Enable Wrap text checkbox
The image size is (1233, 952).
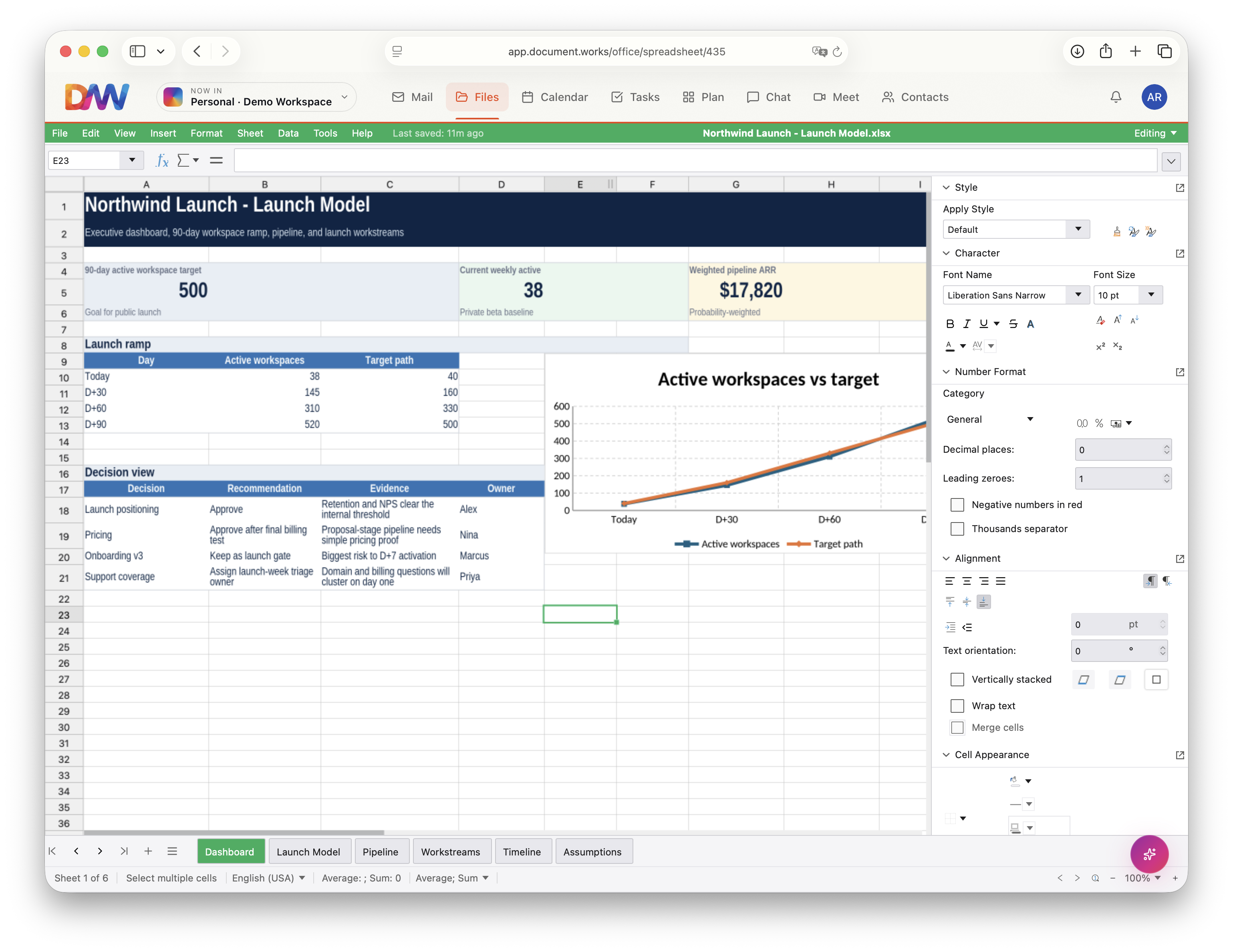[x=957, y=706]
